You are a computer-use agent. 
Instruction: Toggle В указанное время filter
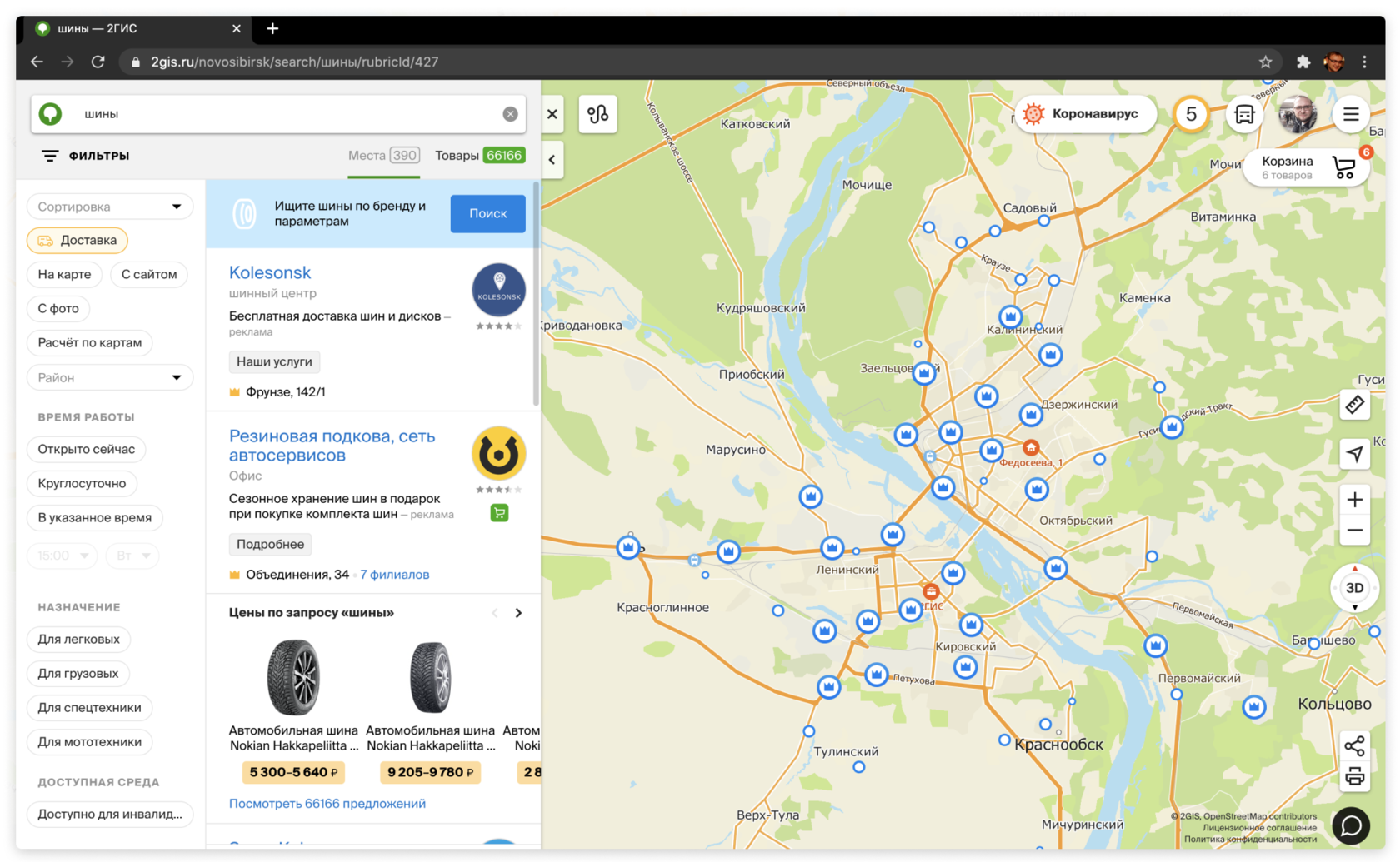95,518
